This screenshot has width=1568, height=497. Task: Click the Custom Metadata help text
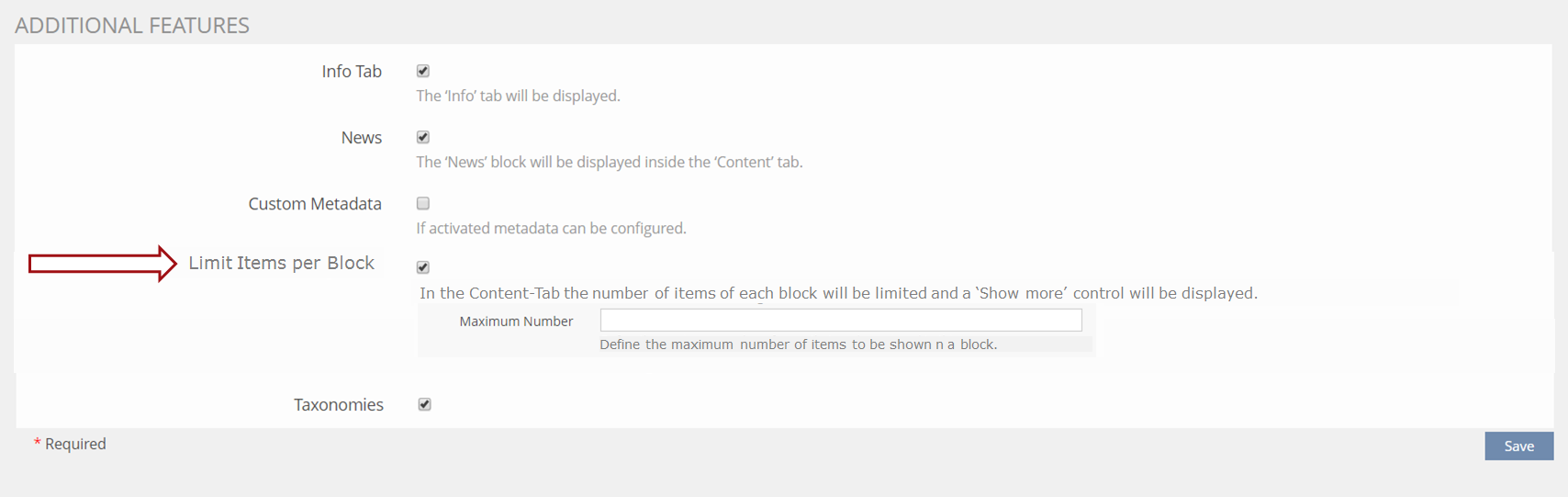pos(551,228)
